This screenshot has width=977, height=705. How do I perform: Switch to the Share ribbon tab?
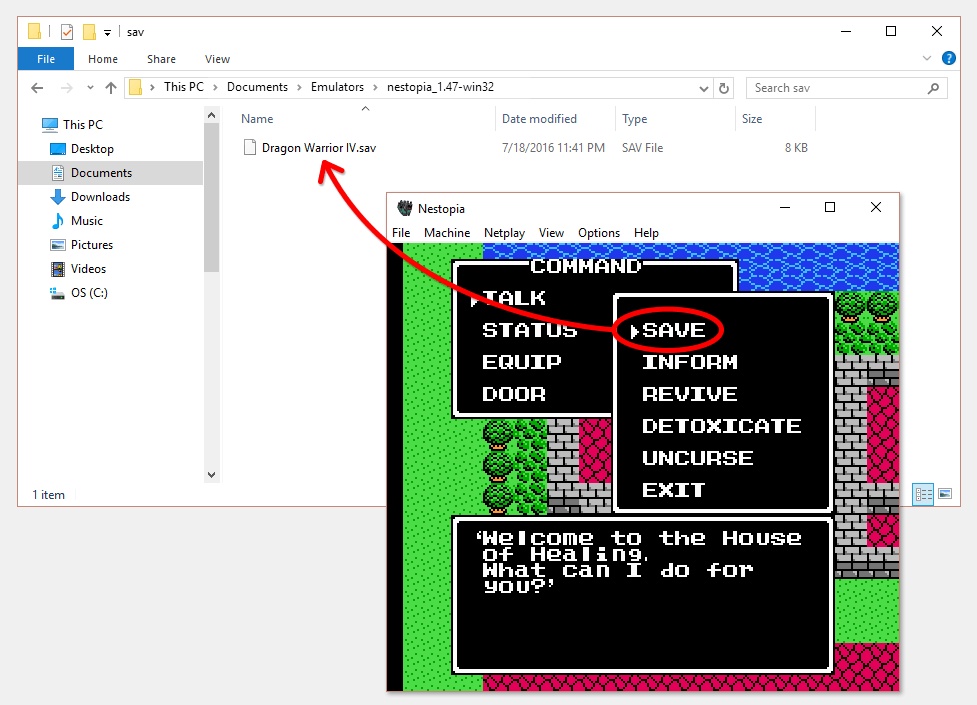[161, 59]
